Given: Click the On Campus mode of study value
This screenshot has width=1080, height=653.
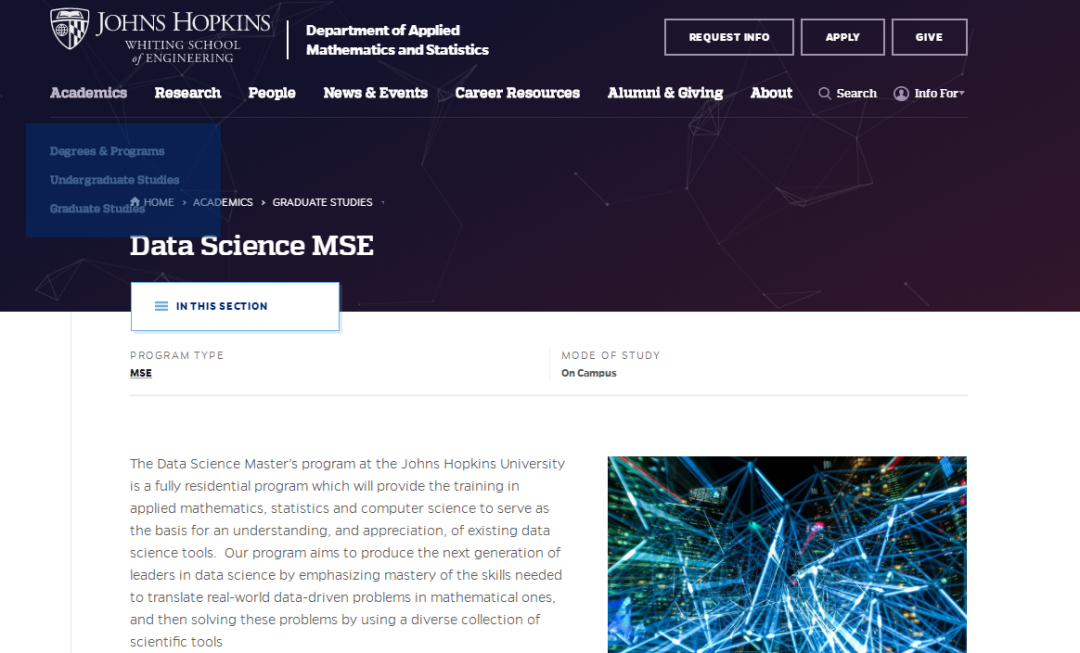Looking at the screenshot, I should (x=589, y=373).
